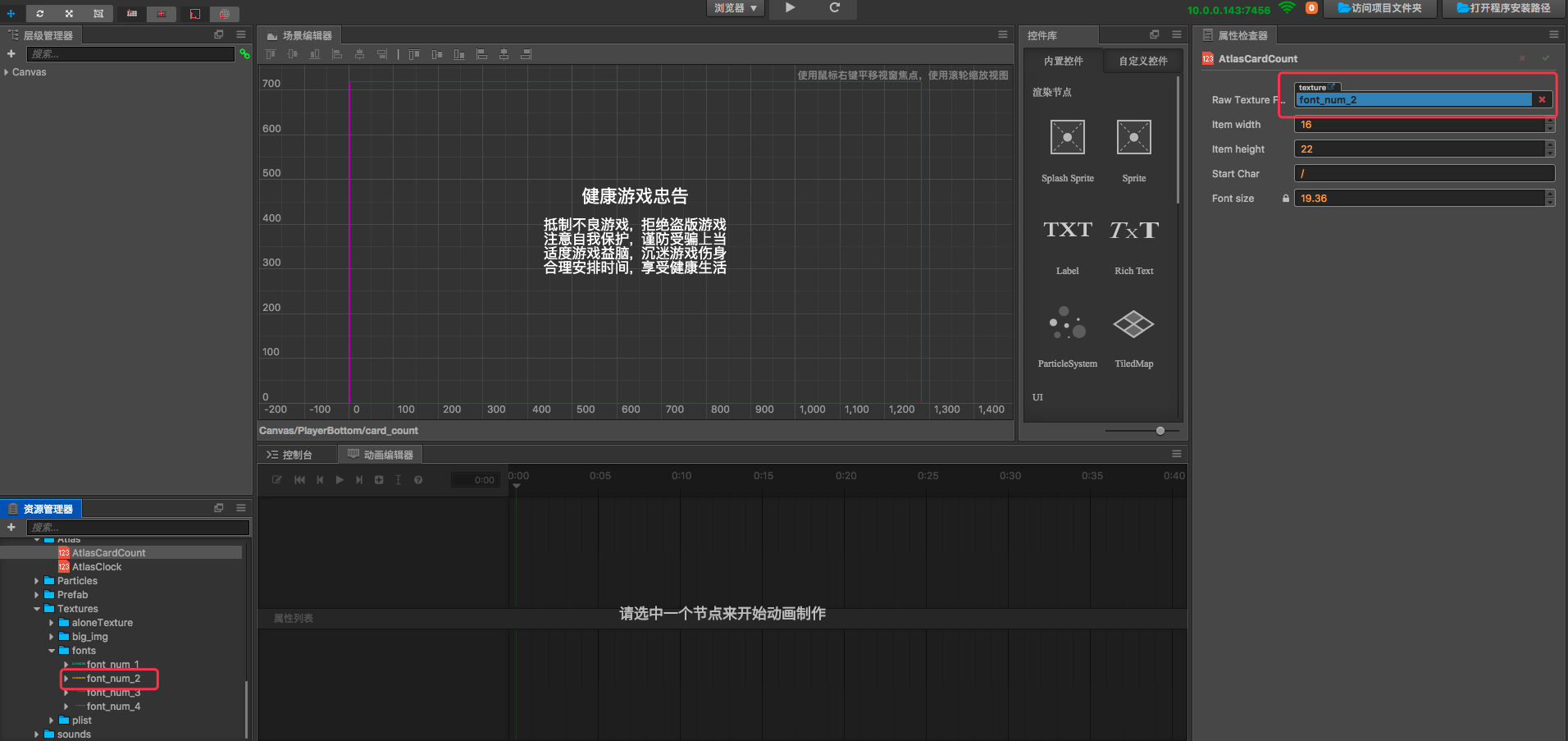
Task: Toggle the center handle position mode
Action: (162, 14)
